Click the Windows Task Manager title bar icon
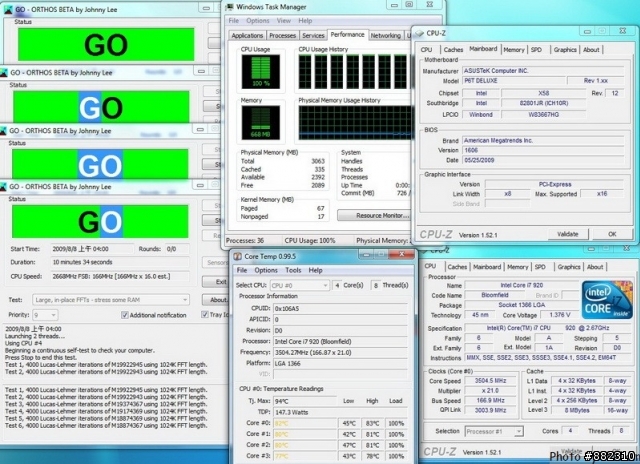This screenshot has width=640, height=464. coord(230,7)
